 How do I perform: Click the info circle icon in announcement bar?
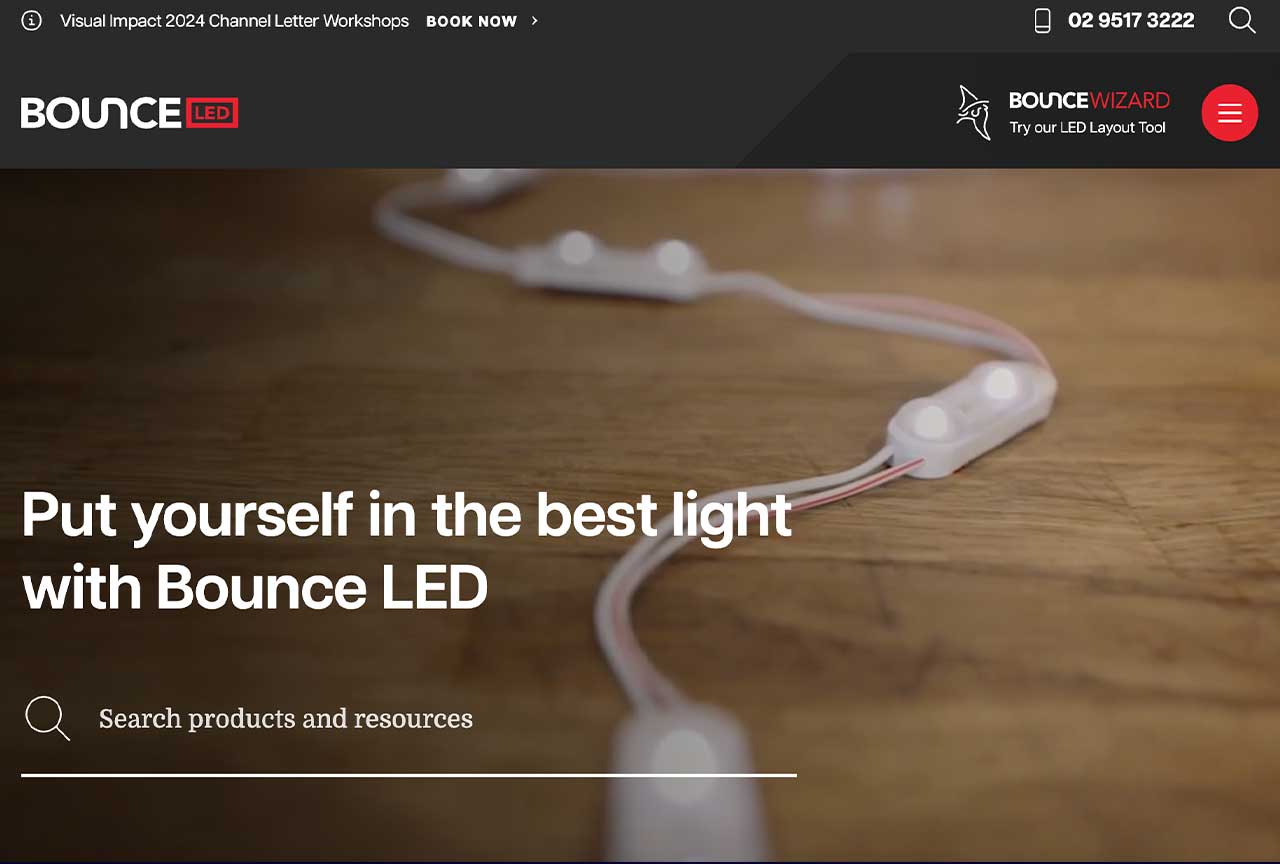31,21
